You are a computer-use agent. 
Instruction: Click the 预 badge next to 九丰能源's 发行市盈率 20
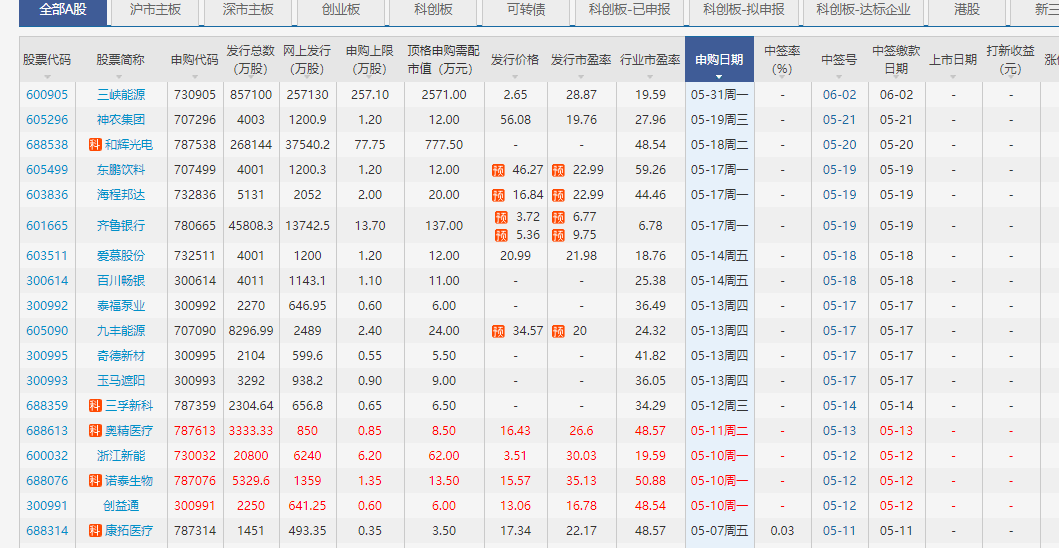pos(558,330)
